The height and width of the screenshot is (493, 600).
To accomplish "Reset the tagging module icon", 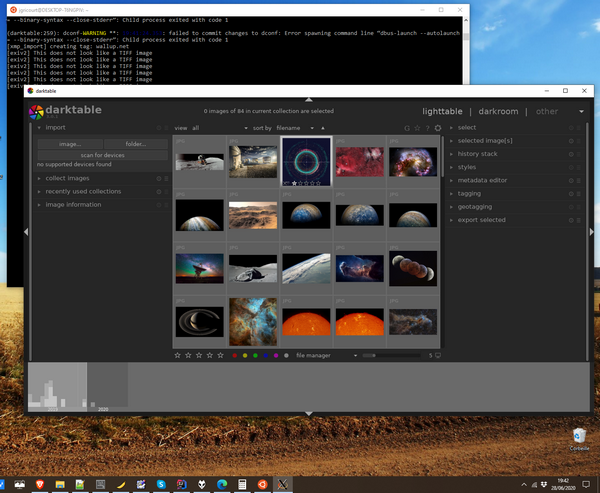I will pyautogui.click(x=571, y=194).
